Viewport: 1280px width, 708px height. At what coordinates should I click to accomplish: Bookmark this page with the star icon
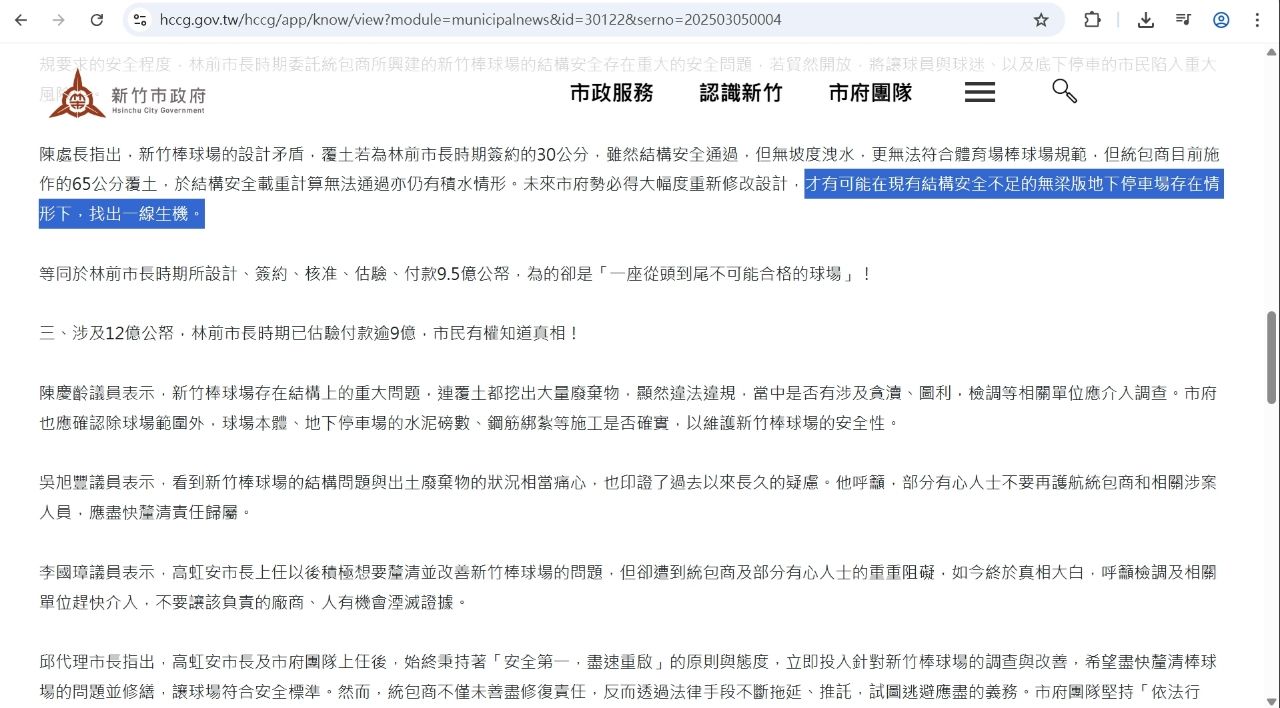(x=1041, y=20)
